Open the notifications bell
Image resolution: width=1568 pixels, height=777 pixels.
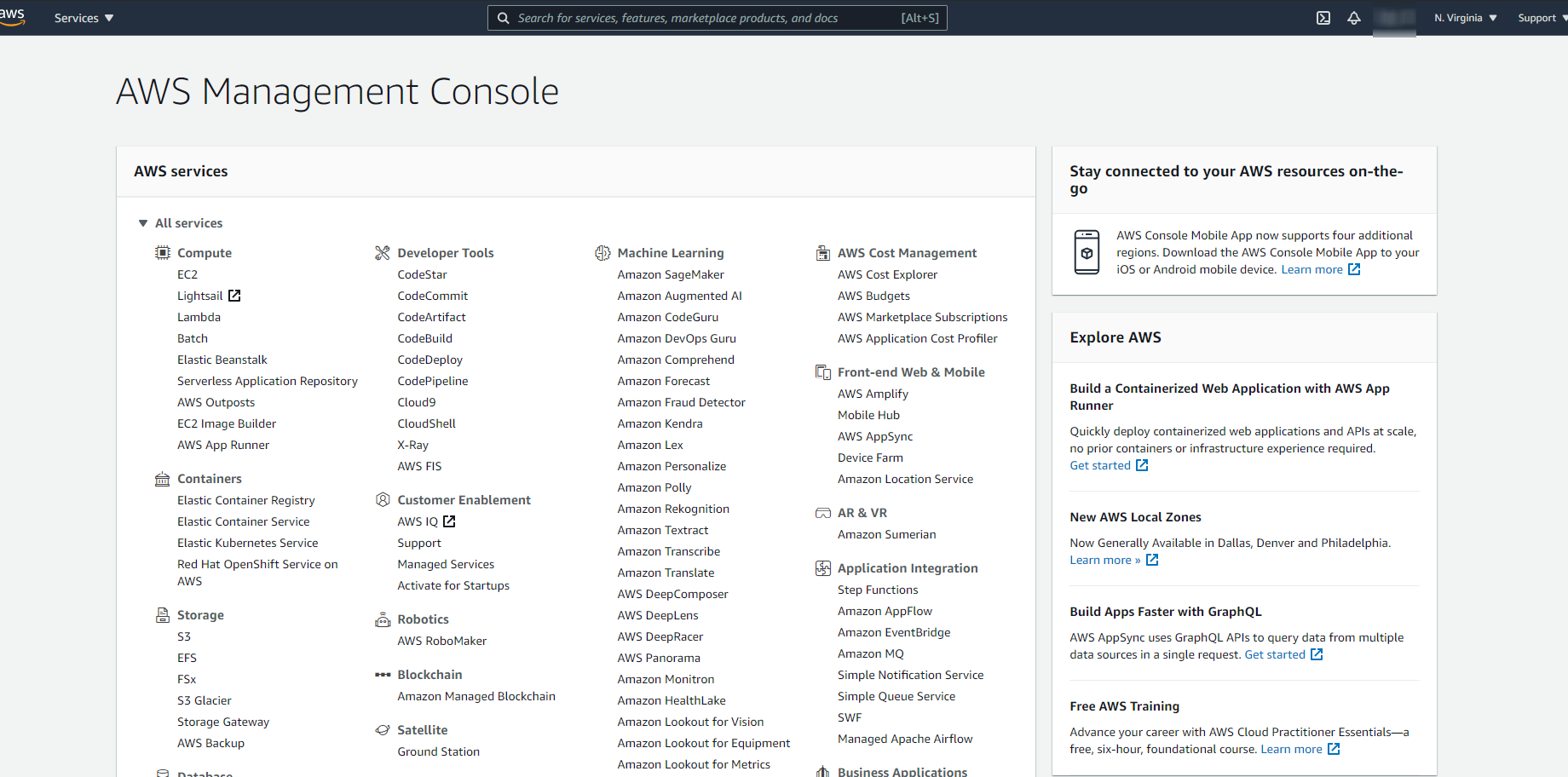click(x=1354, y=17)
